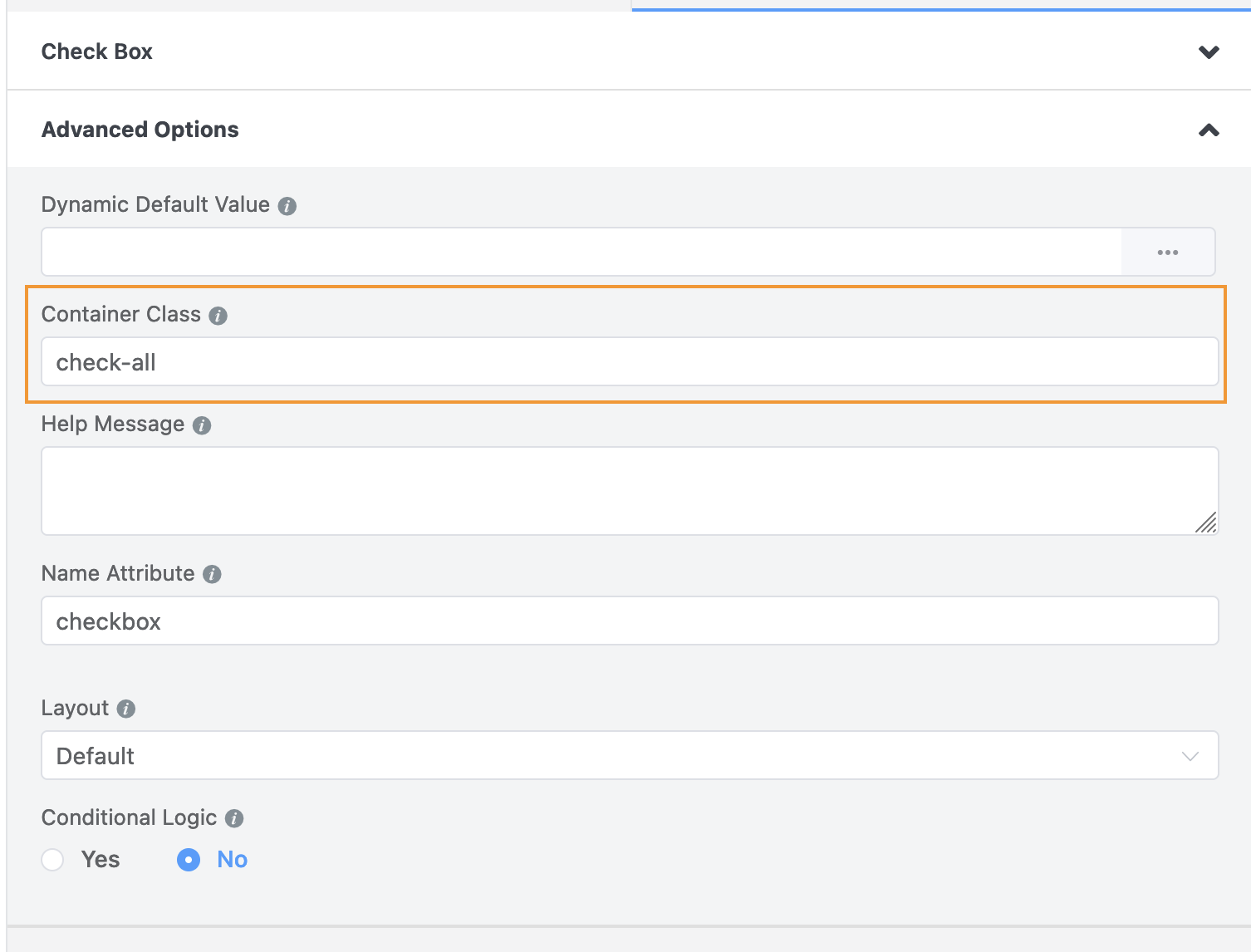Click inside the Container Class field
Image resolution: width=1251 pixels, height=952 pixels.
coord(581,362)
